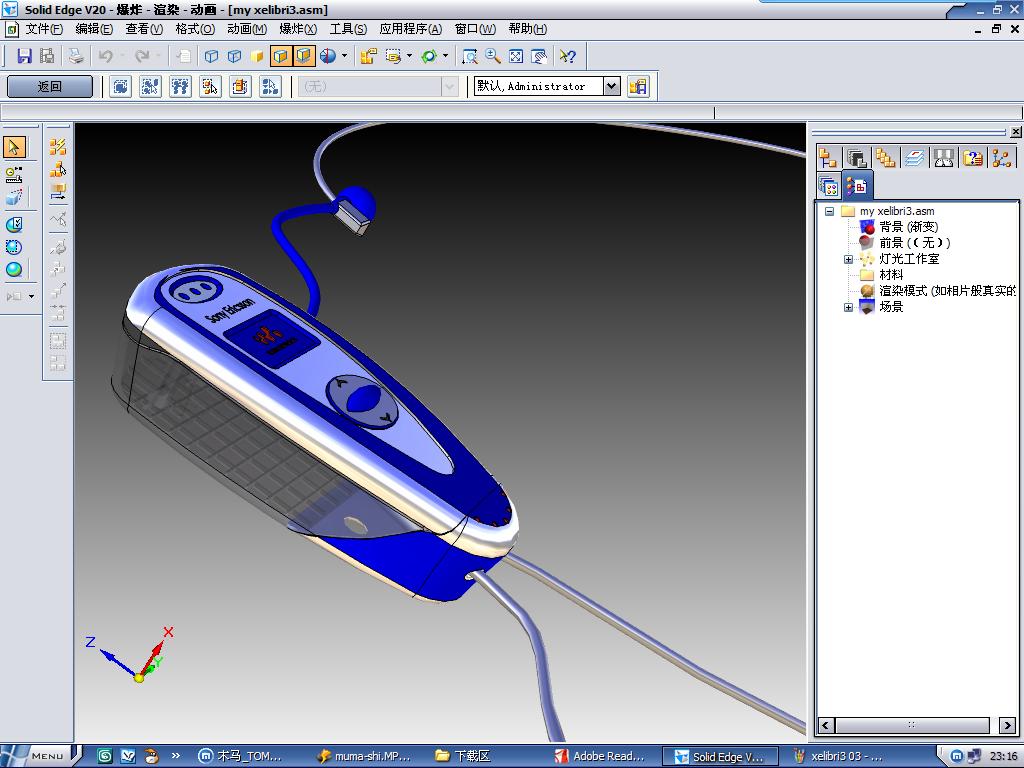The image size is (1024, 768).
Task: Toggle the drop shadow cube display button
Action: pyautogui.click(x=304, y=56)
